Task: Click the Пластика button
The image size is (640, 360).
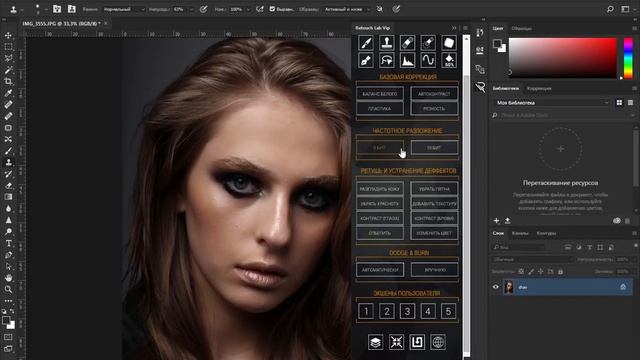Action: 380,109
